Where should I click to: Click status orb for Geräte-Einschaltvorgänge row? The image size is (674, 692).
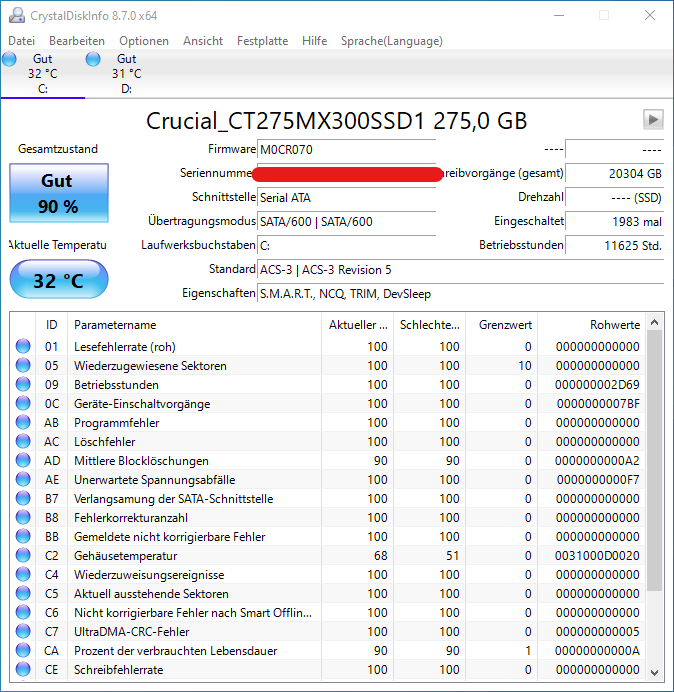pyautogui.click(x=23, y=403)
